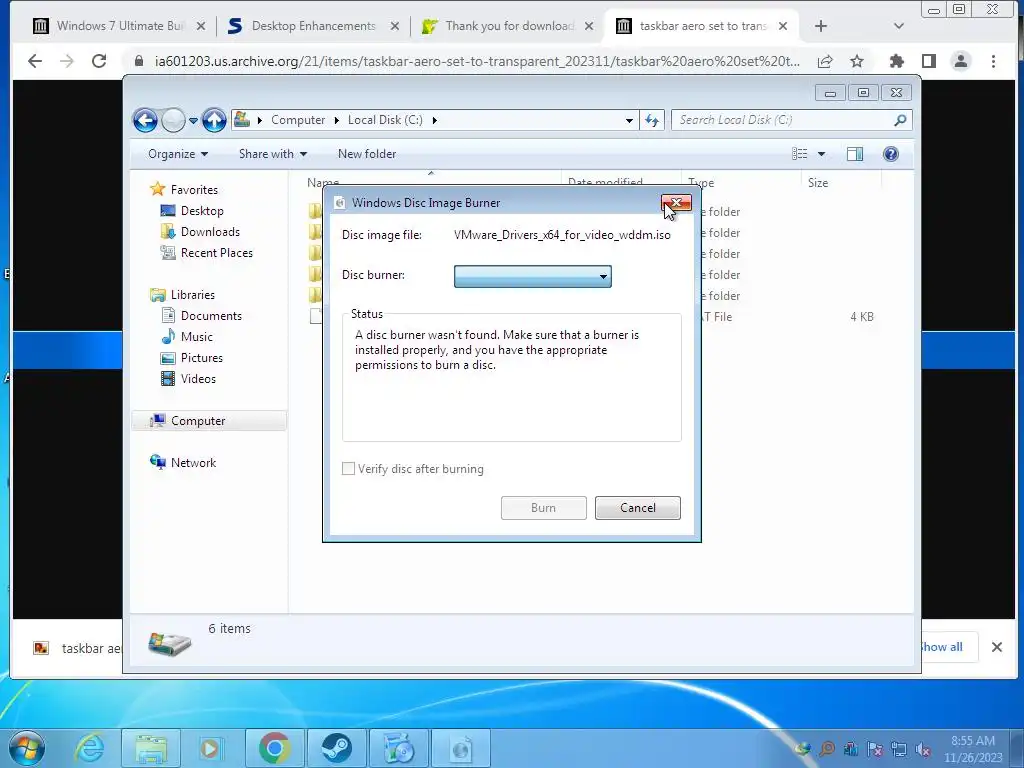
Task: Close the Windows Disc Image Burner dialog
Action: (x=676, y=203)
